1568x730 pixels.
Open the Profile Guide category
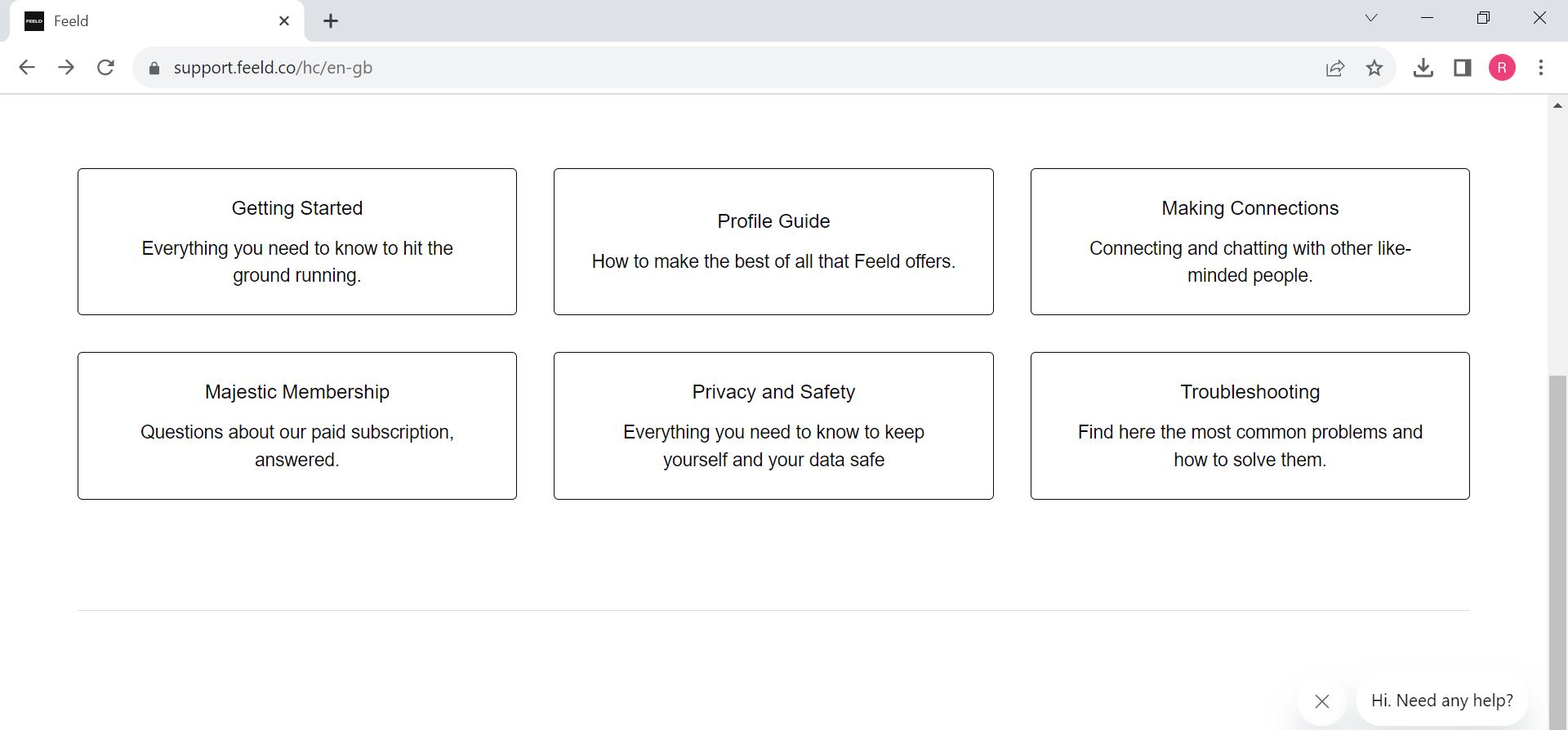[x=773, y=242]
